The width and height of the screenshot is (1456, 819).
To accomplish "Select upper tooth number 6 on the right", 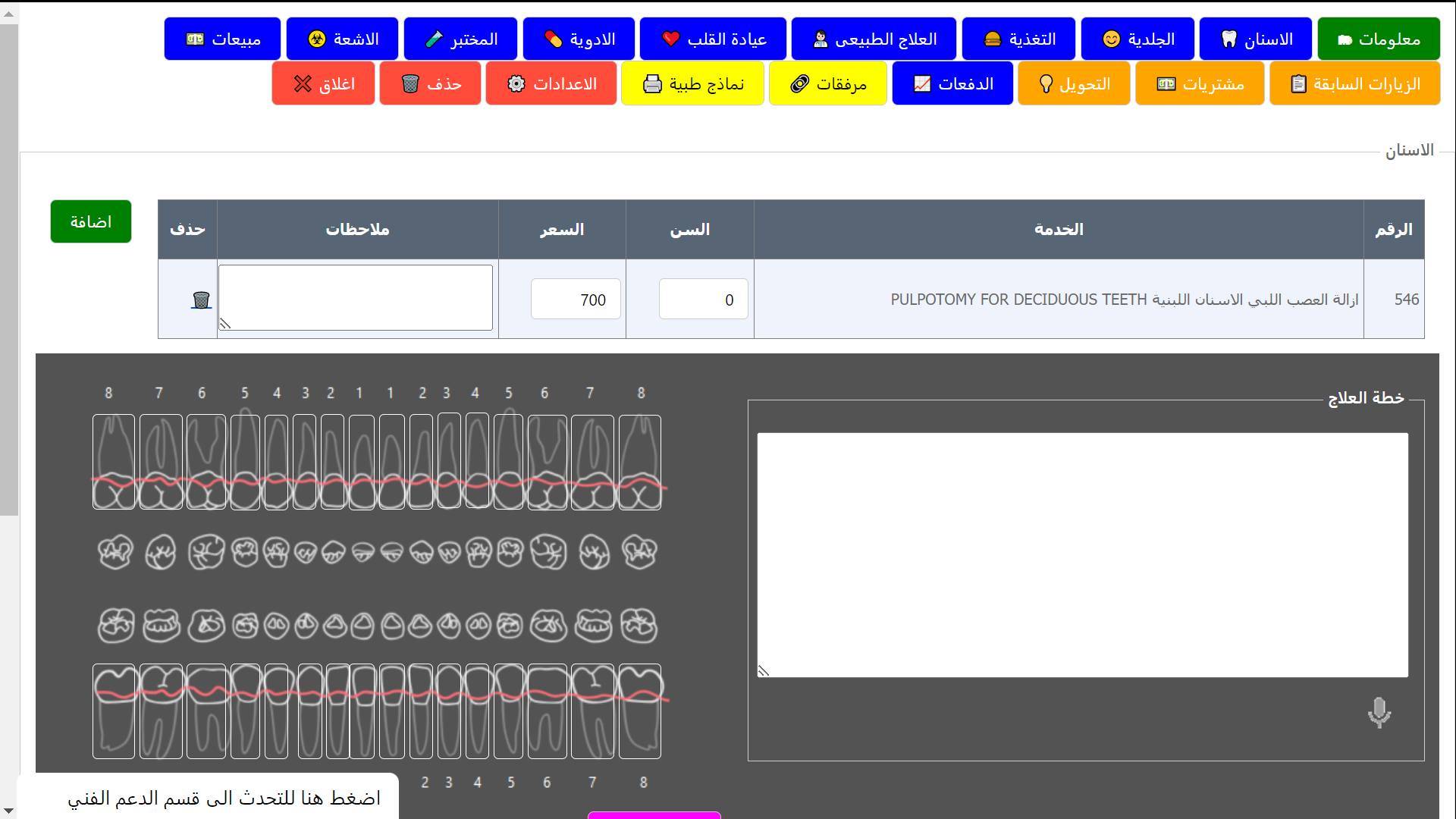I will point(547,462).
